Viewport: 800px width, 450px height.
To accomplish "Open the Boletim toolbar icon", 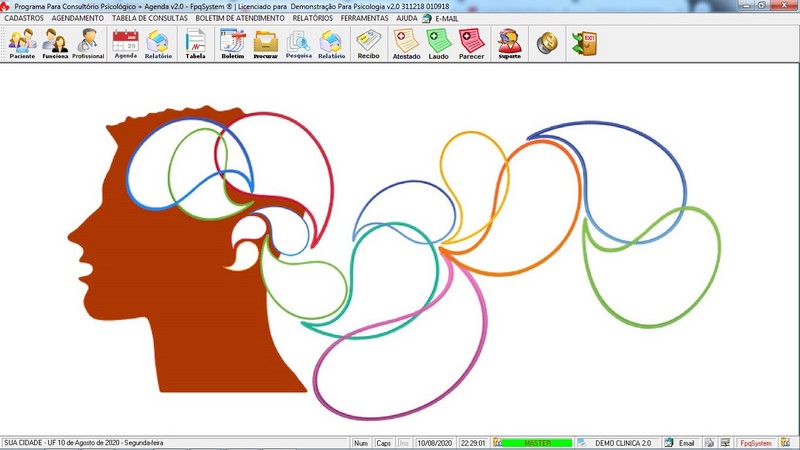I will click(232, 43).
